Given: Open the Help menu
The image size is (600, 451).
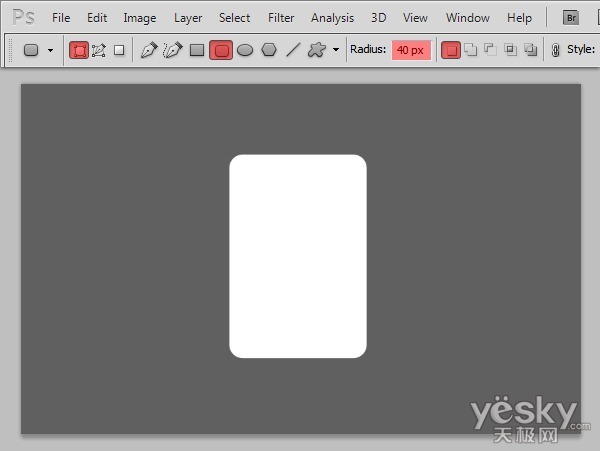Looking at the screenshot, I should pyautogui.click(x=519, y=18).
